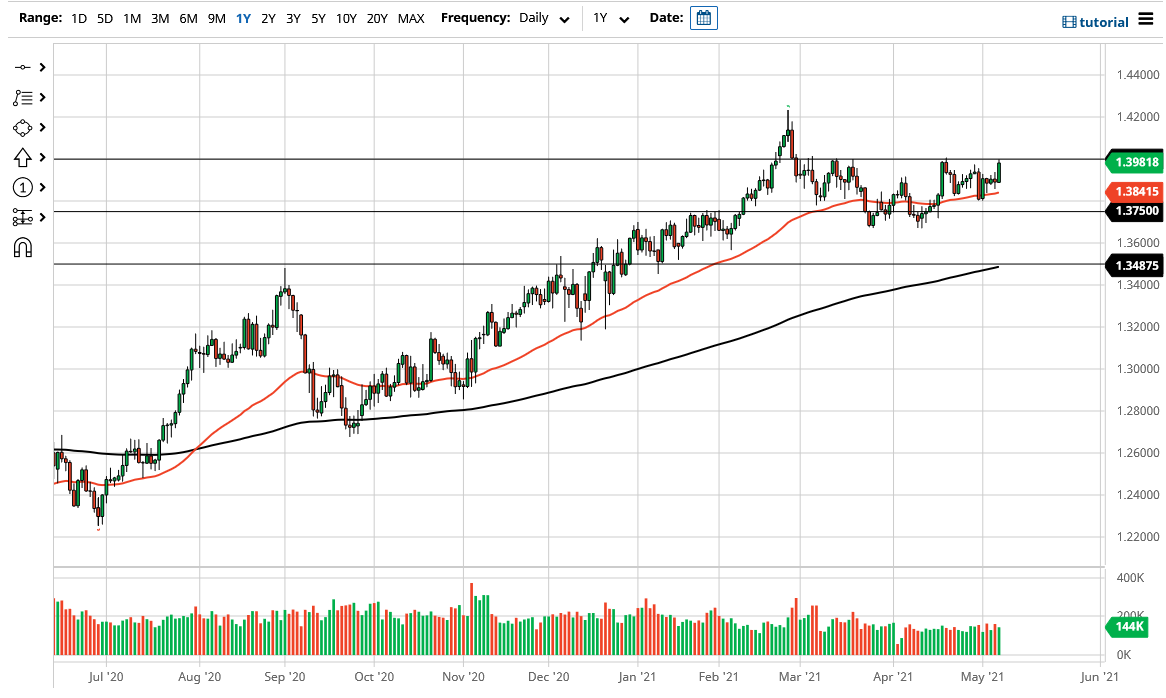The image size is (1166, 698).
Task: Set range to 5Y
Action: 318,19
